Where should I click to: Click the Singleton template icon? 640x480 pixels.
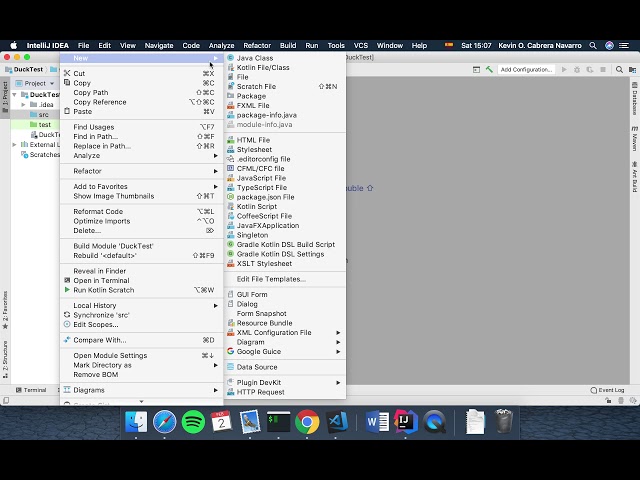[x=231, y=235]
